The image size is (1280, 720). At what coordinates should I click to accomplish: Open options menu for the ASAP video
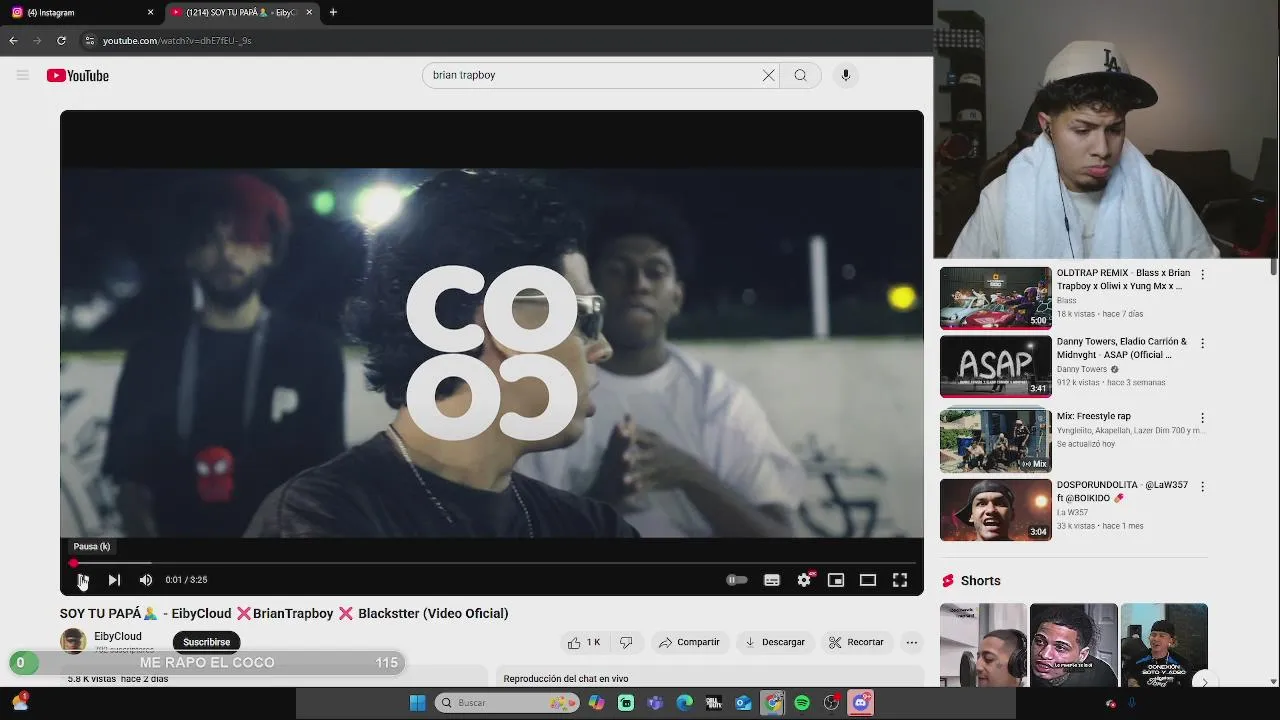coord(1202,343)
